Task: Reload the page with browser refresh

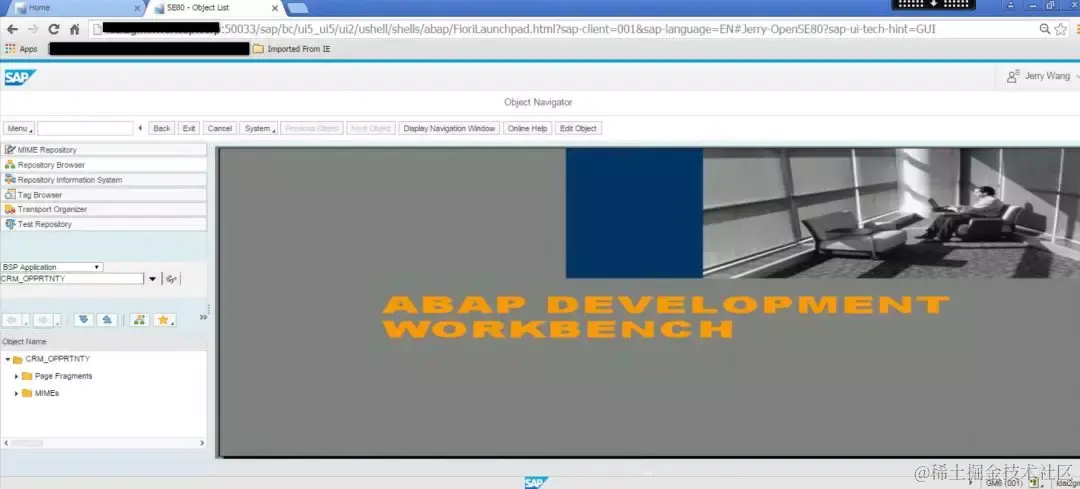Action: pos(54,29)
